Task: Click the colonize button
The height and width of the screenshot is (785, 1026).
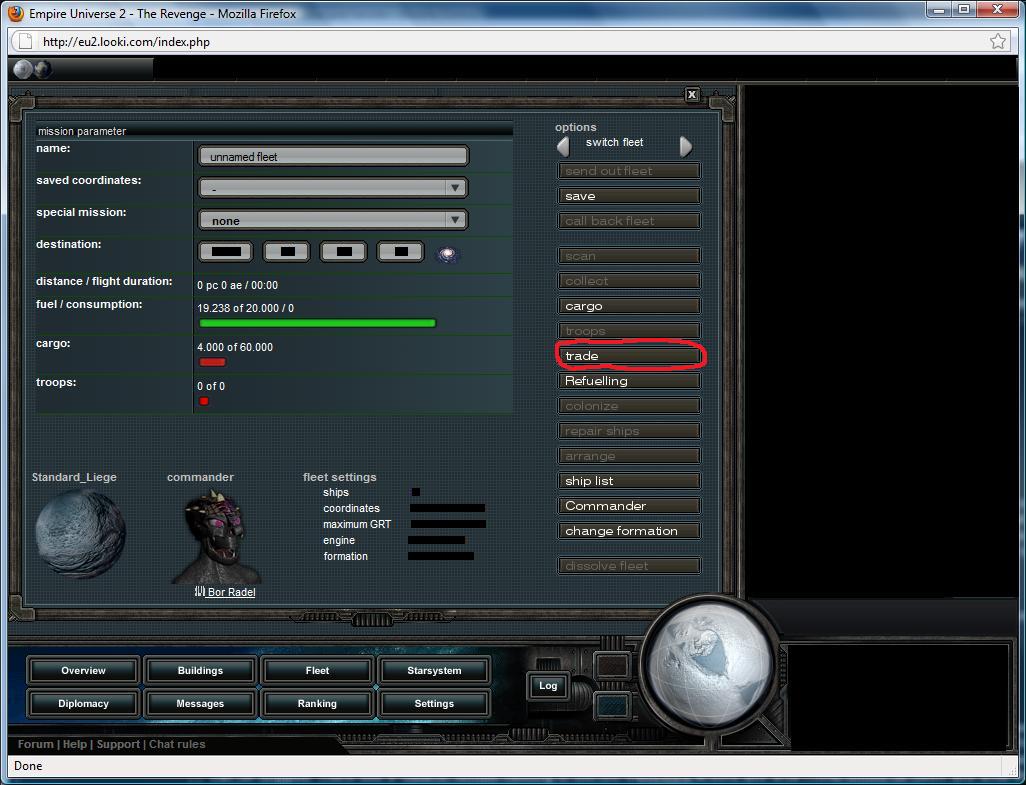Action: coord(629,406)
